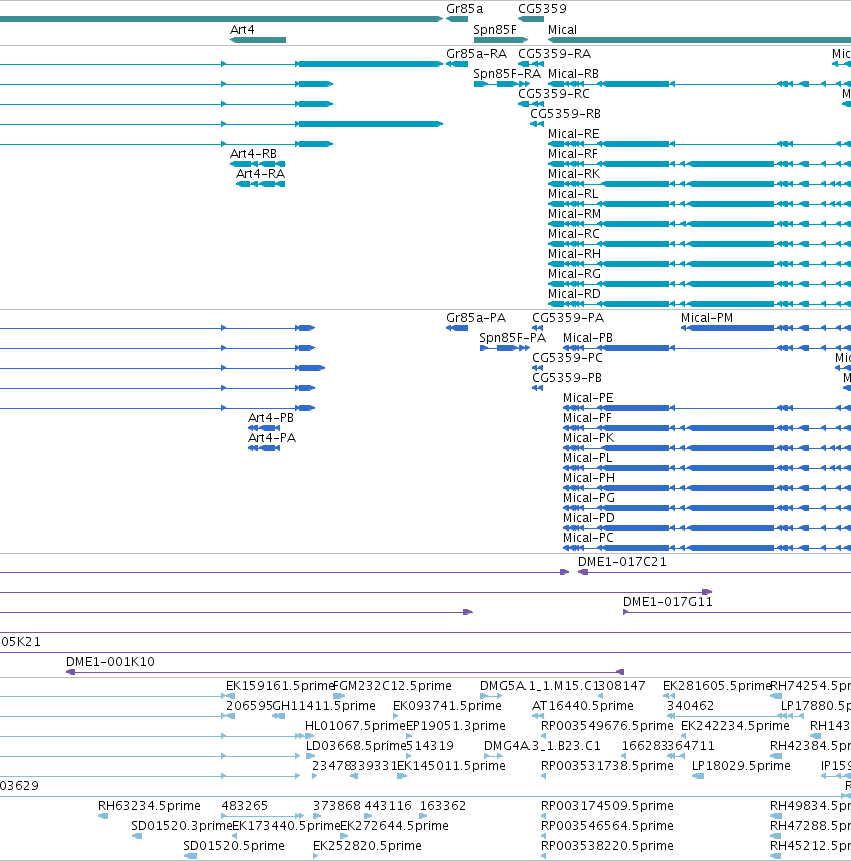Click the 340462 EST label

690,706
